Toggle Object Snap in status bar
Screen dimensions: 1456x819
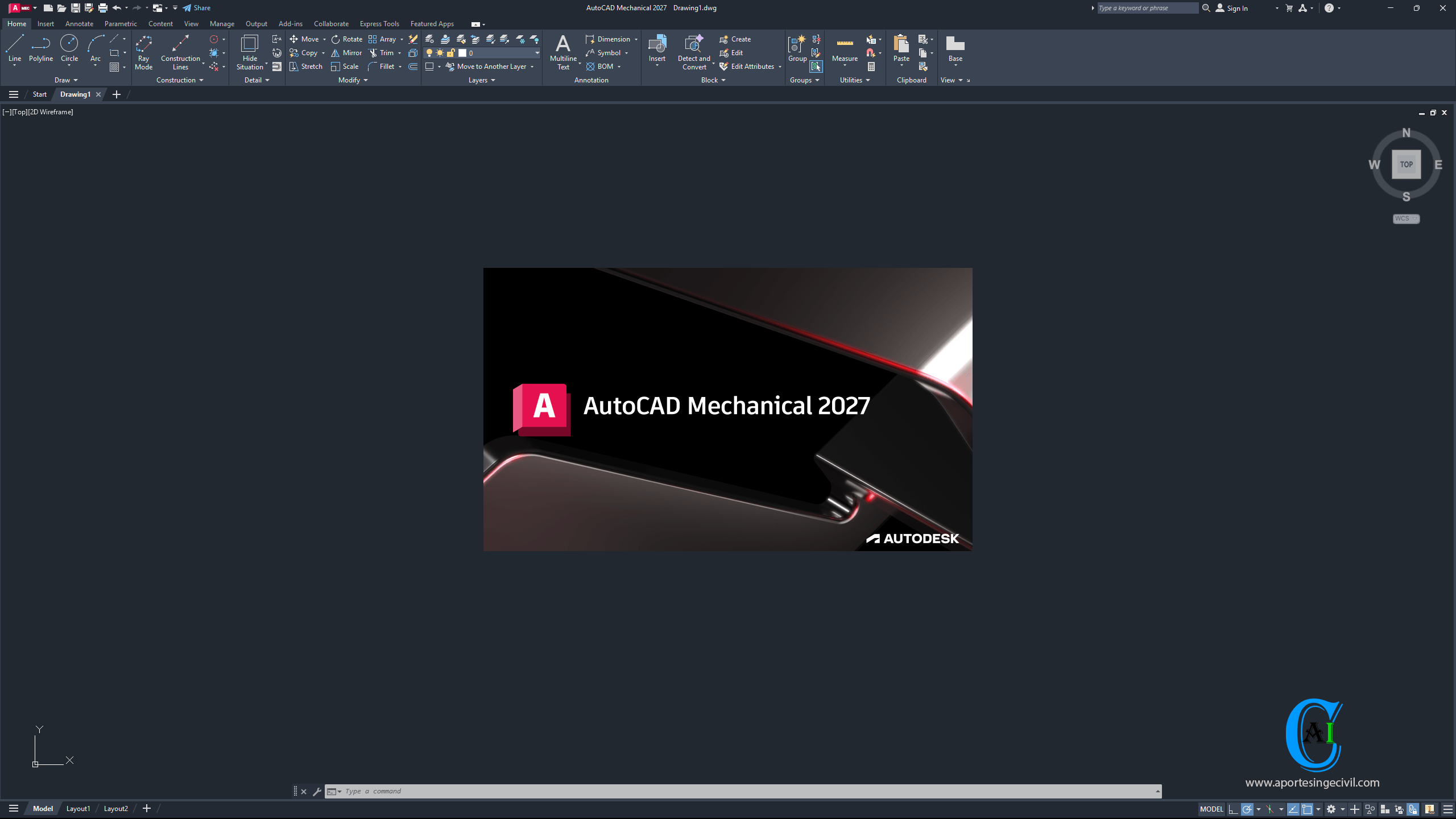coord(1307,809)
